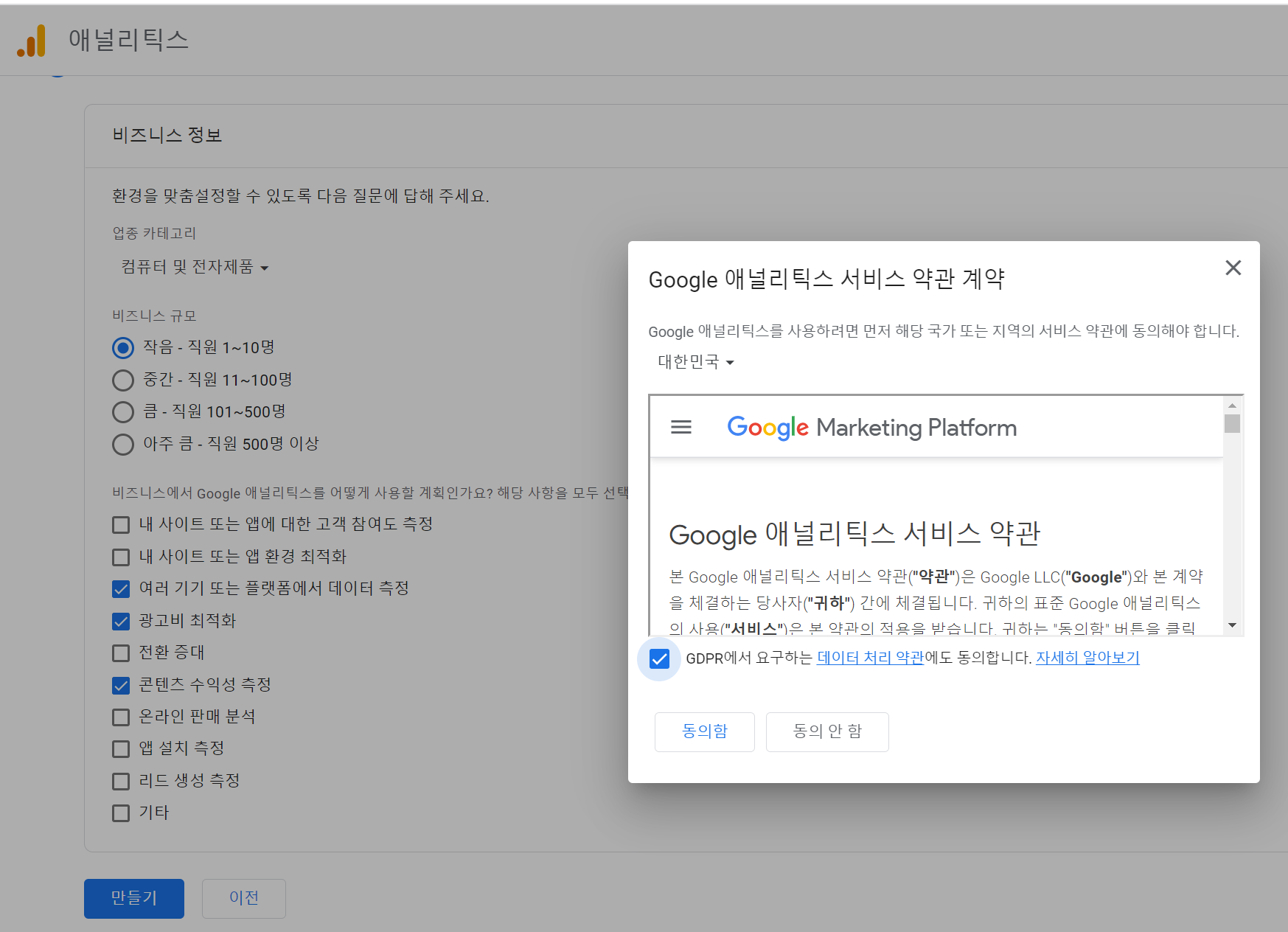
Task: Select 아주 큼 - 직원 500명 이상 option
Action: coord(123,445)
